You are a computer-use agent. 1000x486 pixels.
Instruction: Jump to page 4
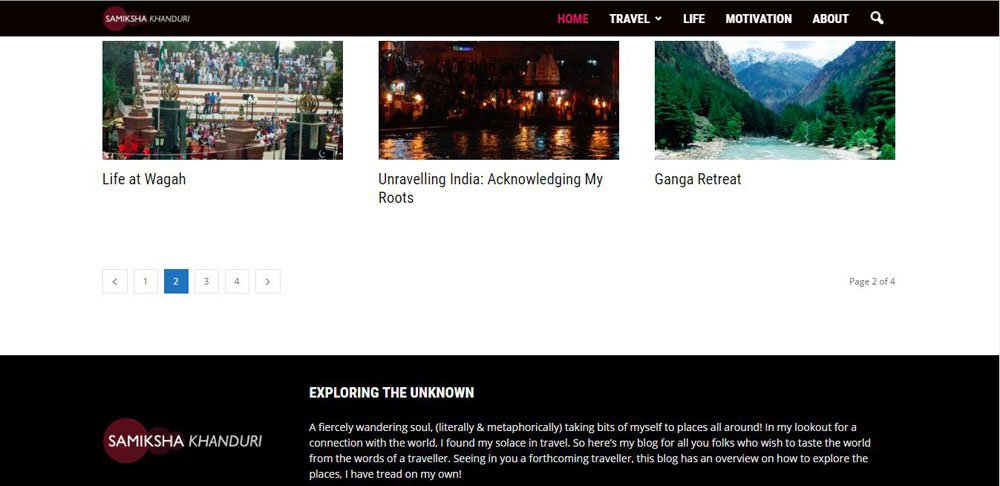click(x=237, y=281)
